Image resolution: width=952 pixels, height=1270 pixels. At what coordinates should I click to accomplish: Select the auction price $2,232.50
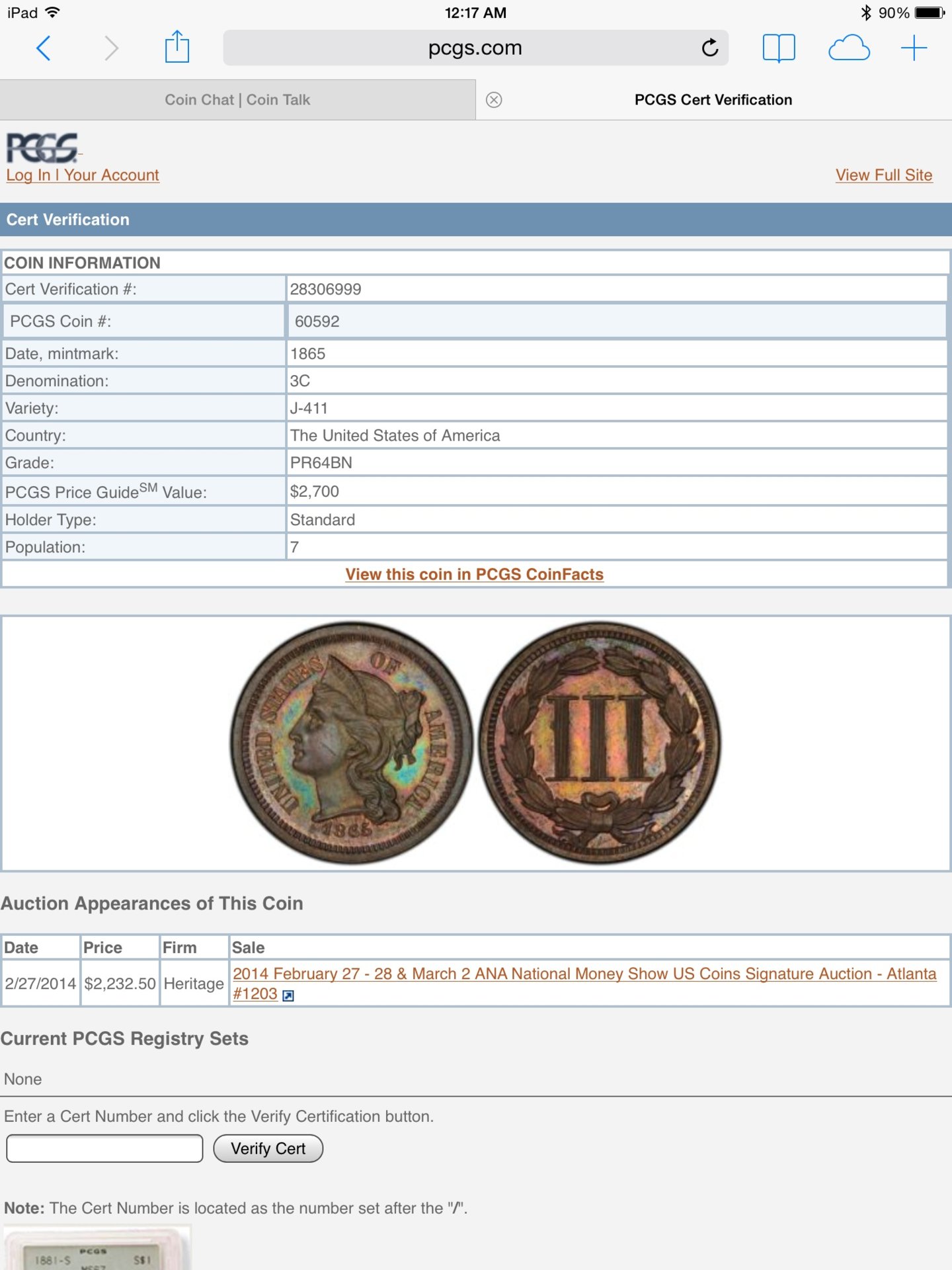[x=120, y=984]
